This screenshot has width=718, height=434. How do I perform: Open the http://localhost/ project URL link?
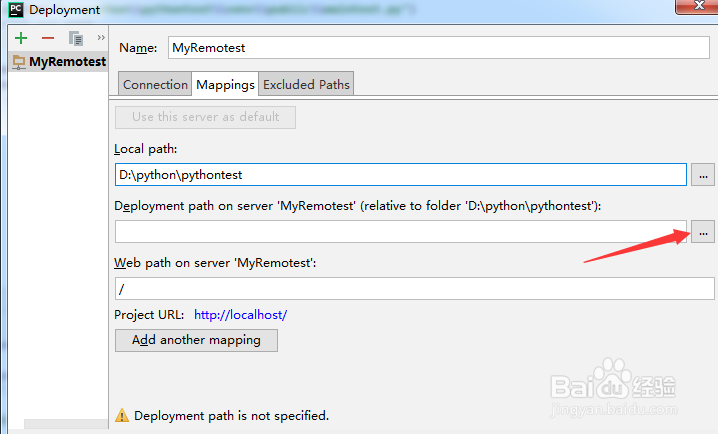pyautogui.click(x=240, y=315)
